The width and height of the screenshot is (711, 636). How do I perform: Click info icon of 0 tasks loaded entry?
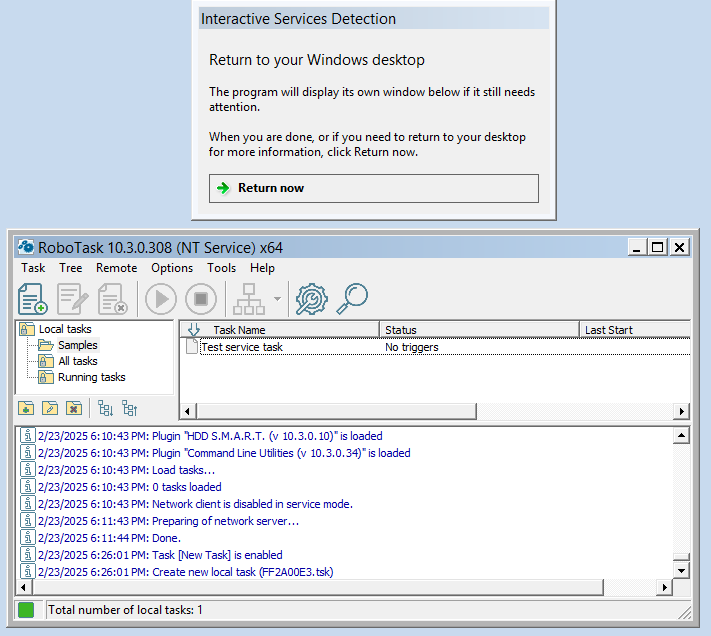[x=28, y=487]
